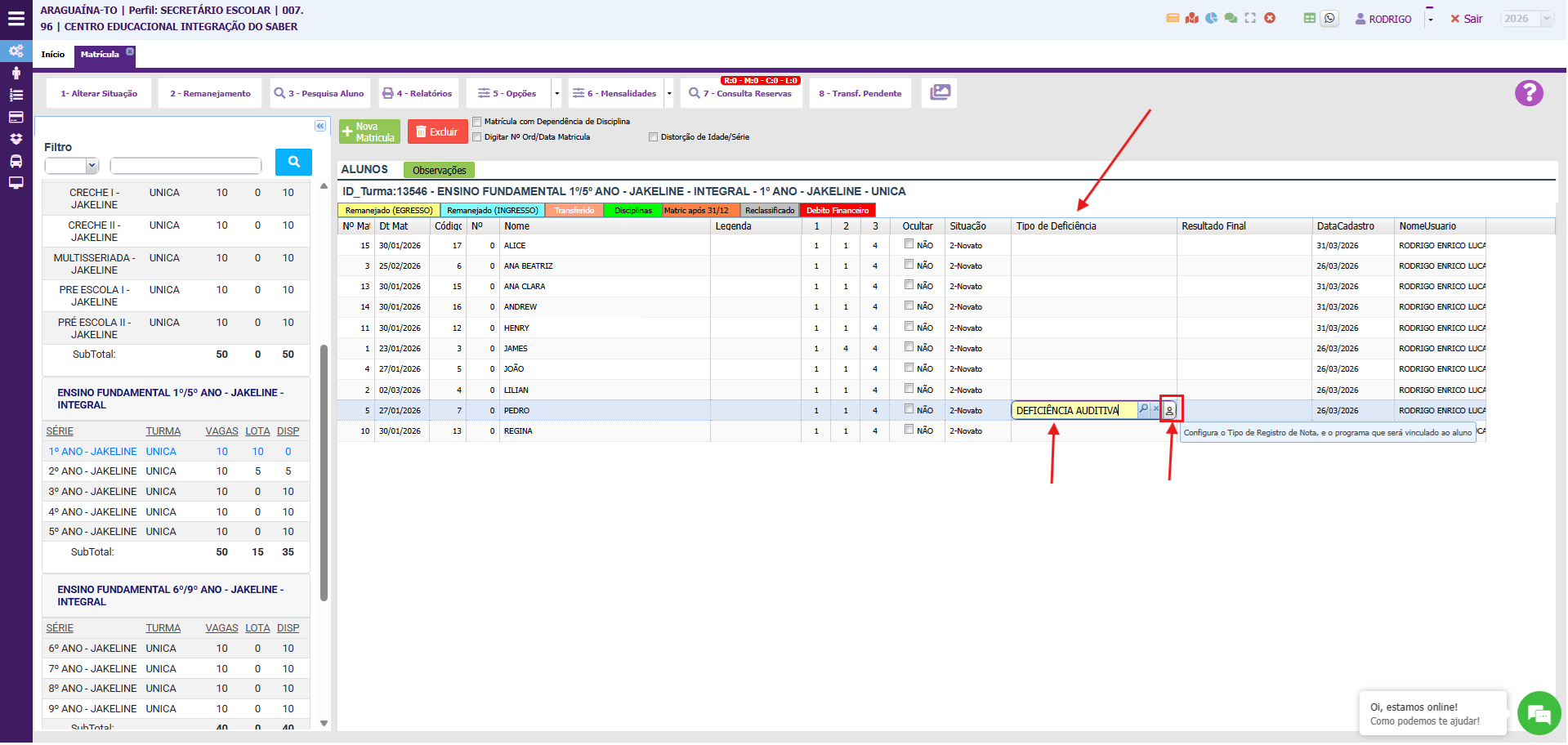The image size is (1568, 745).
Task: Open the hamburger main menu
Action: coord(16,19)
